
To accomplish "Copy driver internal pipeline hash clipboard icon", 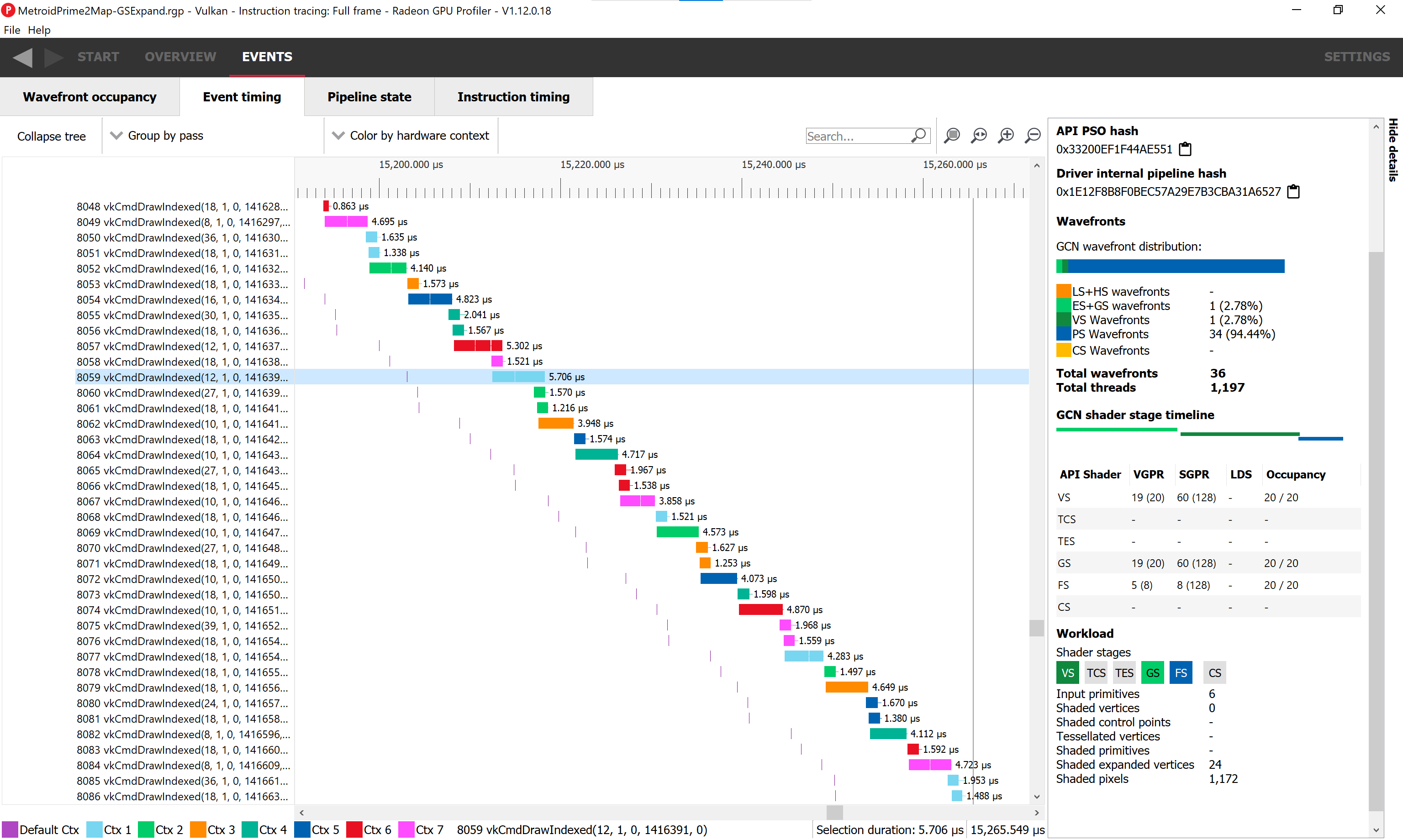I will [x=1293, y=192].
